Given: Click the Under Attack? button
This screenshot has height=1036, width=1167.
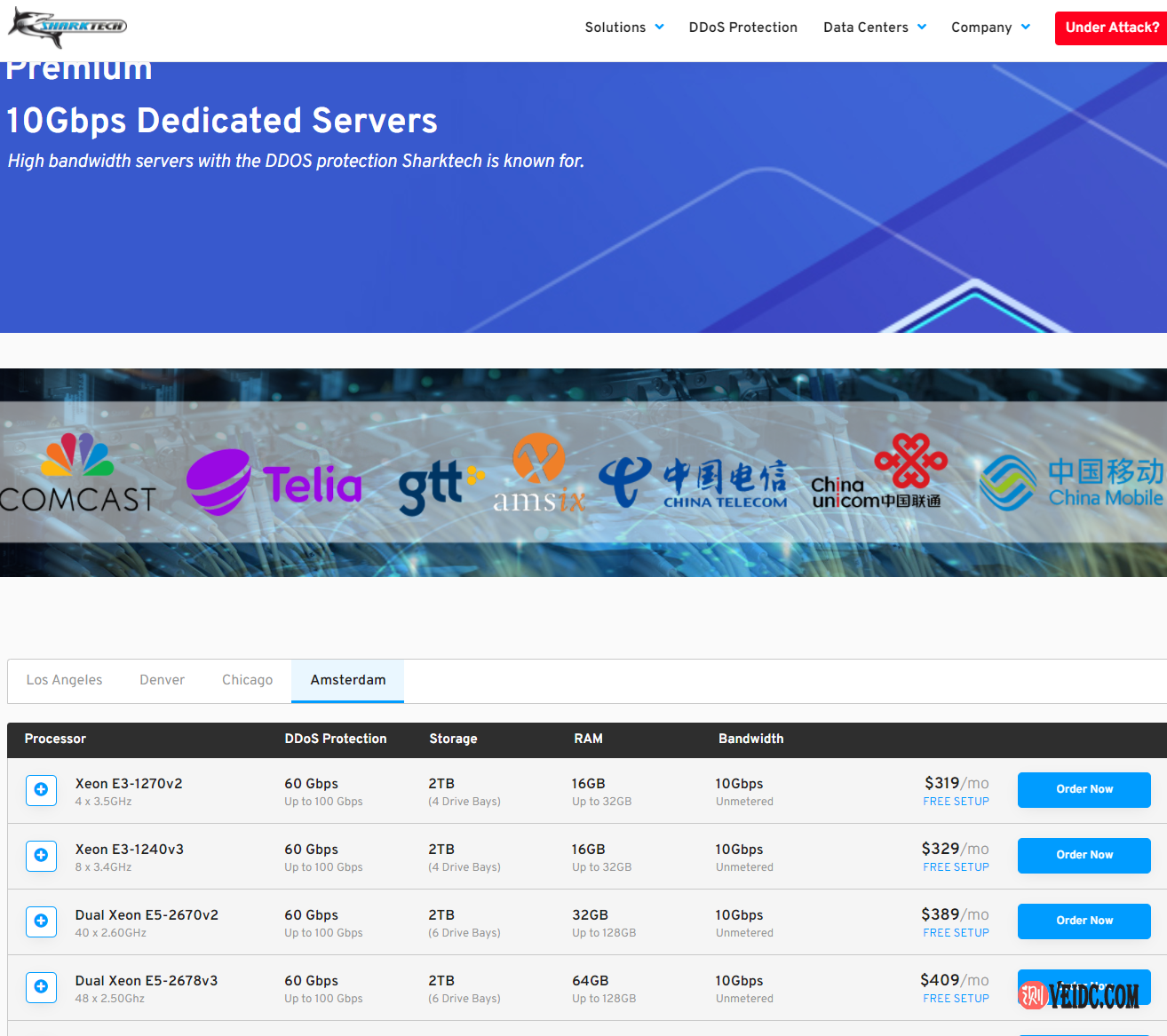Looking at the screenshot, I should 1111,28.
